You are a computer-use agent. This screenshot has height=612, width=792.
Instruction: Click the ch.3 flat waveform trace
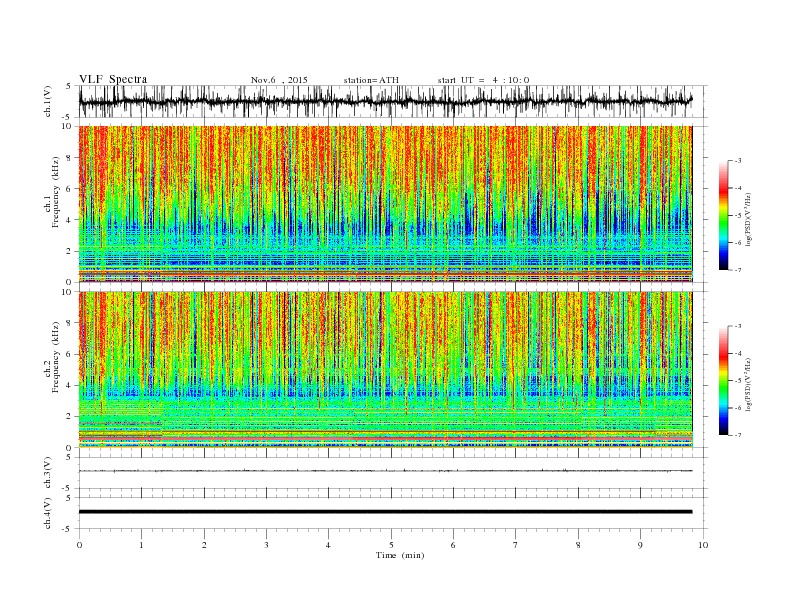tap(385, 471)
